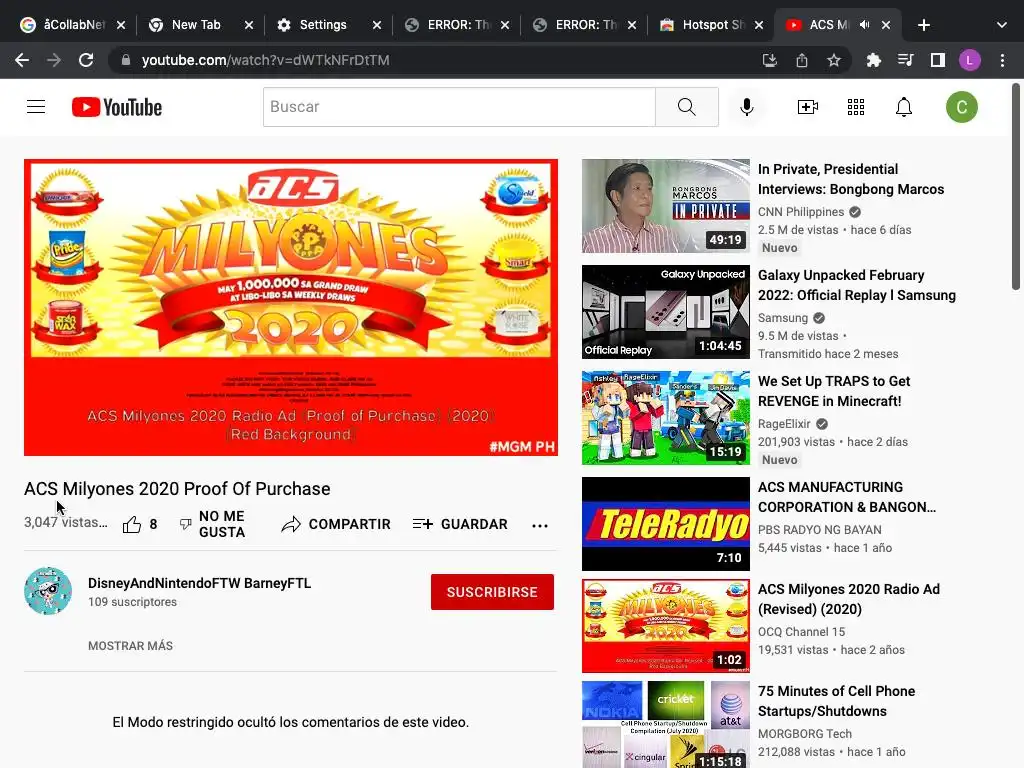Open title '75 Minutes of Cell Phone Startups'
Viewport: 1024px width, 768px height.
(837, 701)
